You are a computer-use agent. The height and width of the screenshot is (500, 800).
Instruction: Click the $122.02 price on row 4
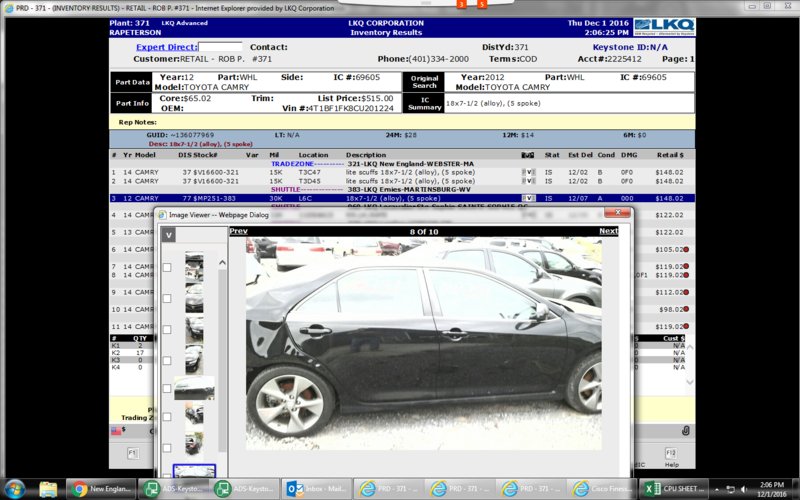tap(669, 215)
